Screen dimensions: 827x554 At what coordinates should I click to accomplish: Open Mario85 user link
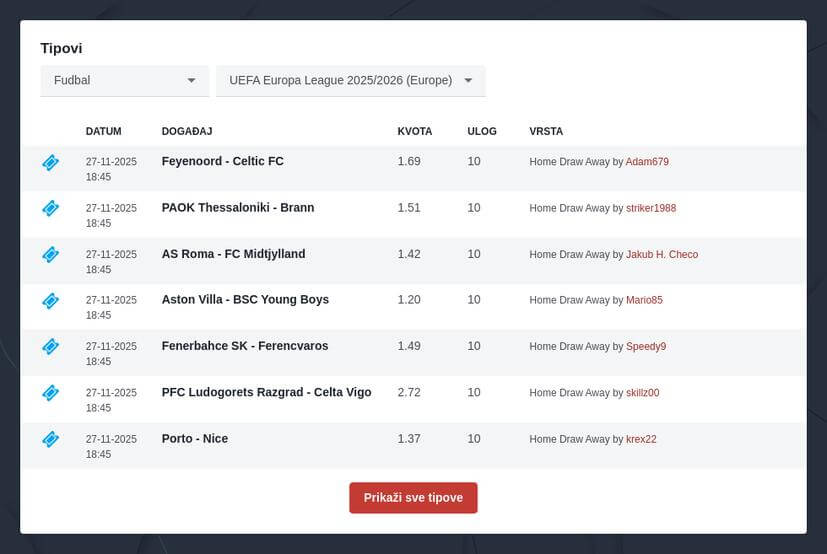click(644, 300)
